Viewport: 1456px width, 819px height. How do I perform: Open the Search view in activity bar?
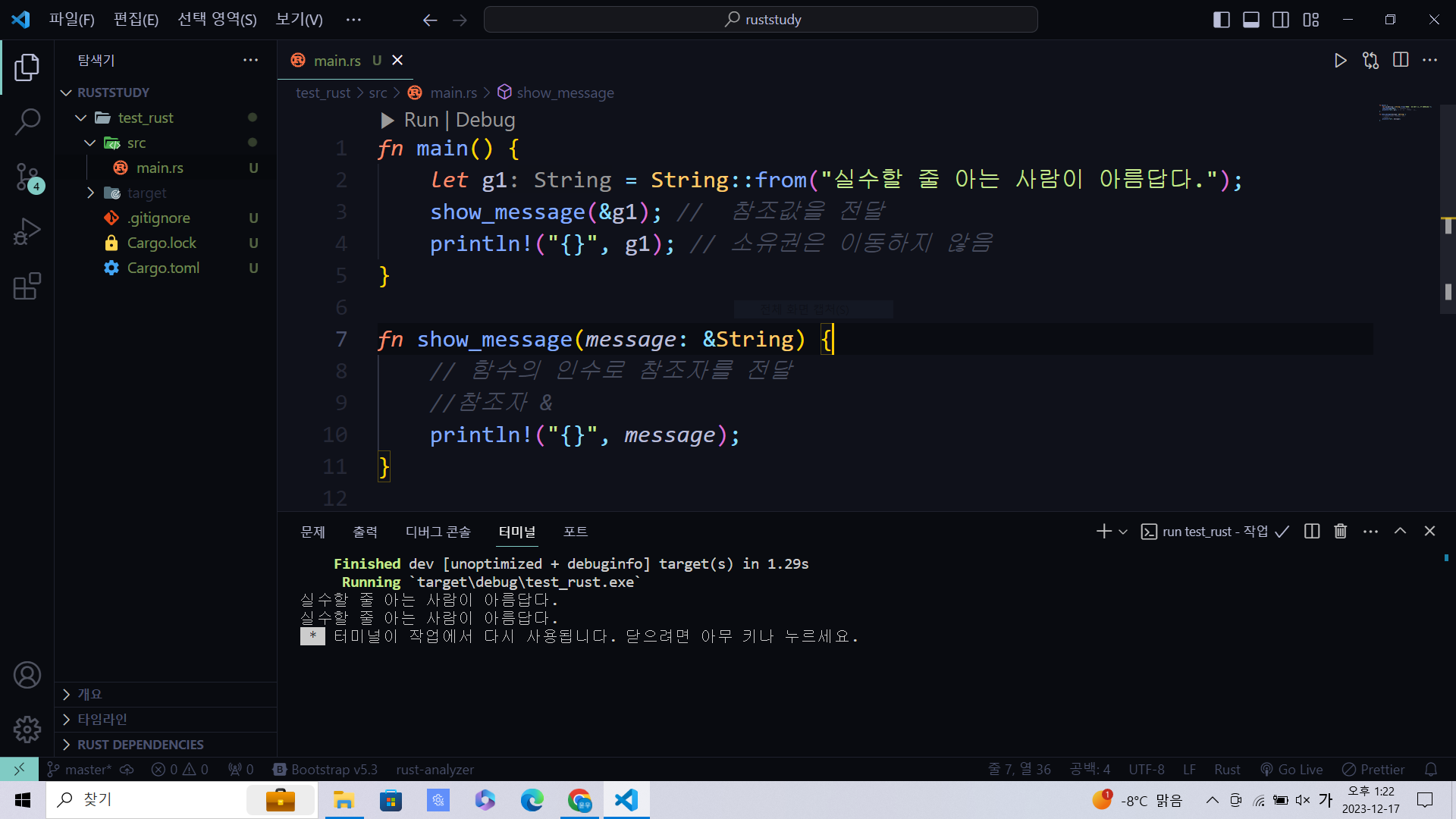27,121
